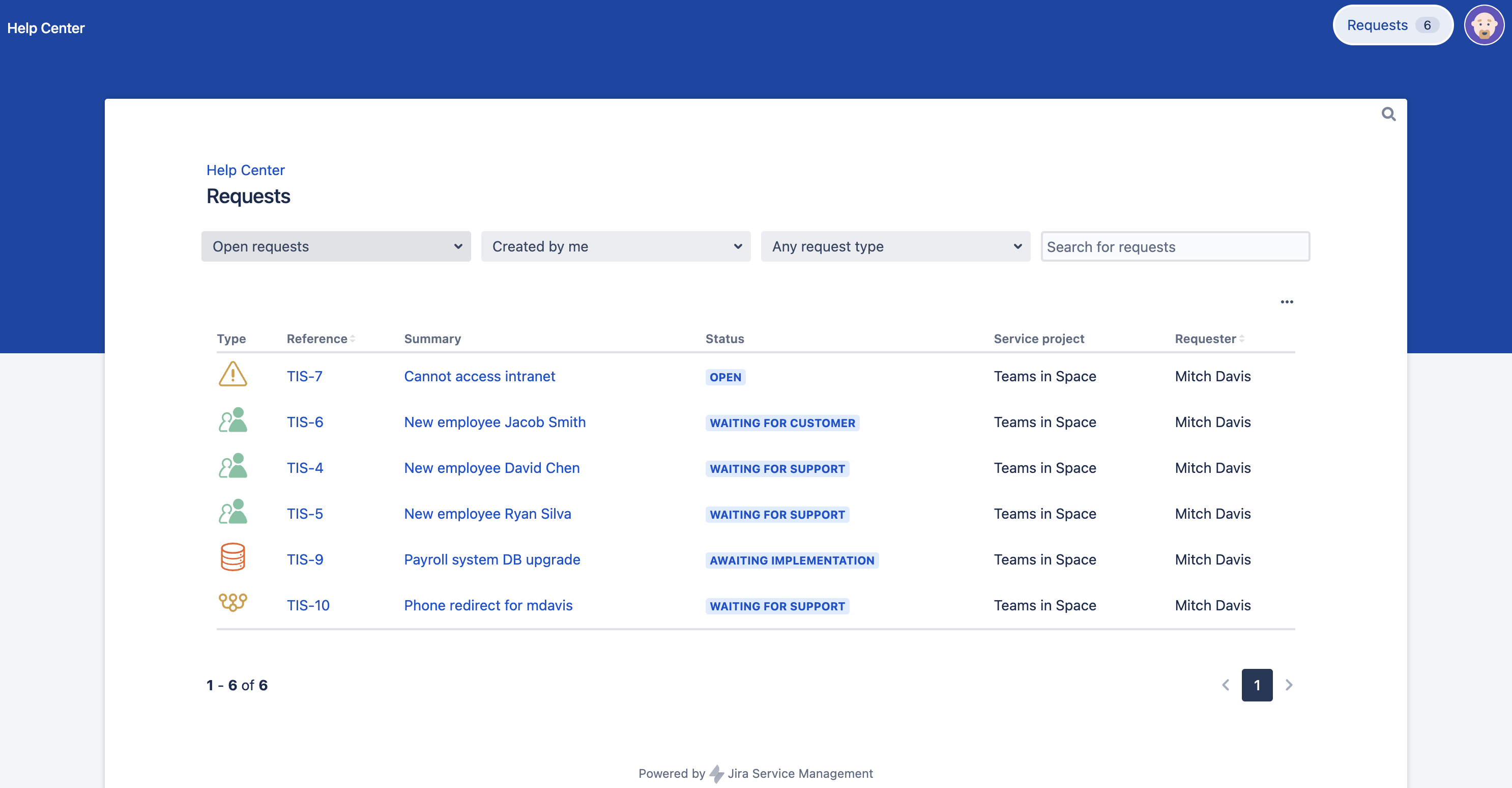Click the circles icon beside TIS-10
Viewport: 1512px width, 788px height.
pyautogui.click(x=232, y=602)
